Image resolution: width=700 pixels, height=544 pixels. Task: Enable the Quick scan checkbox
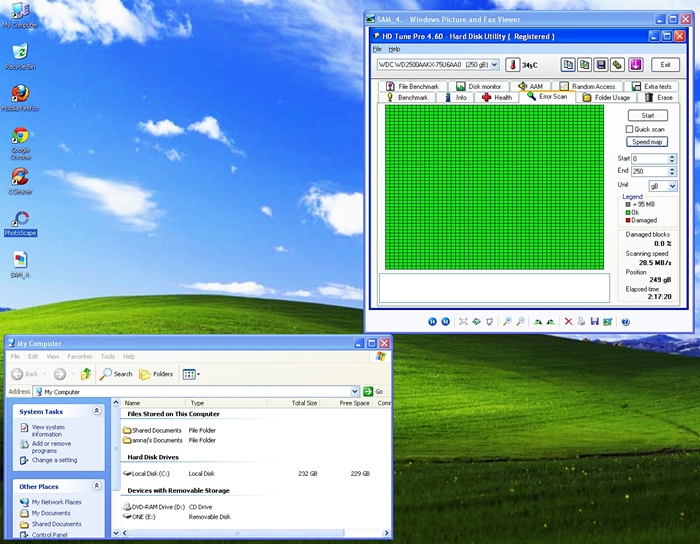point(629,129)
